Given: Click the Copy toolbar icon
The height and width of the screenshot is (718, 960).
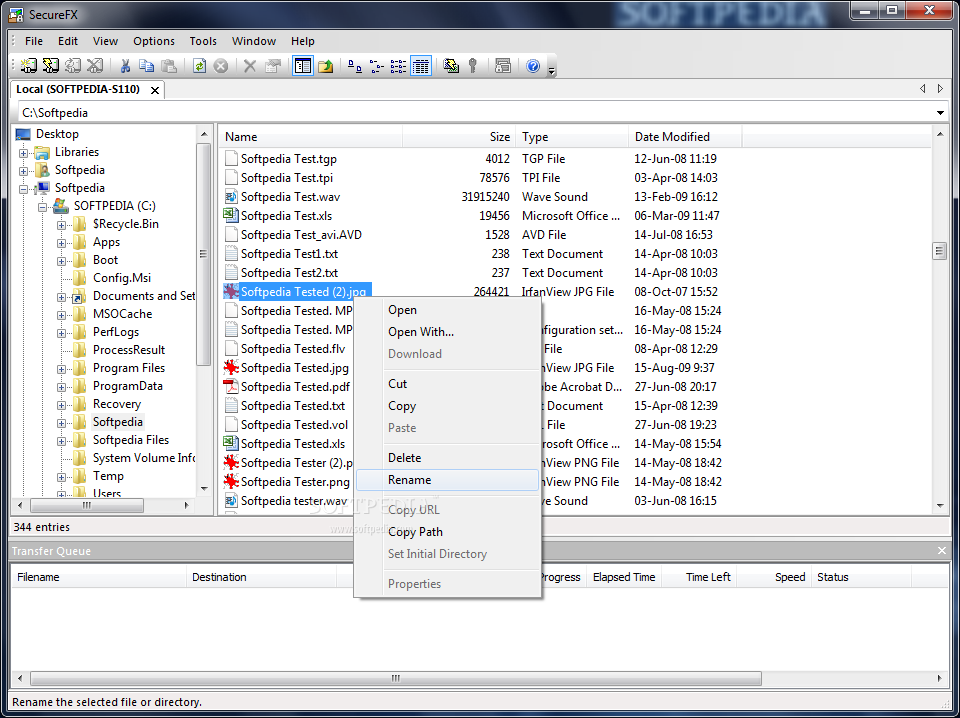Looking at the screenshot, I should [x=147, y=66].
